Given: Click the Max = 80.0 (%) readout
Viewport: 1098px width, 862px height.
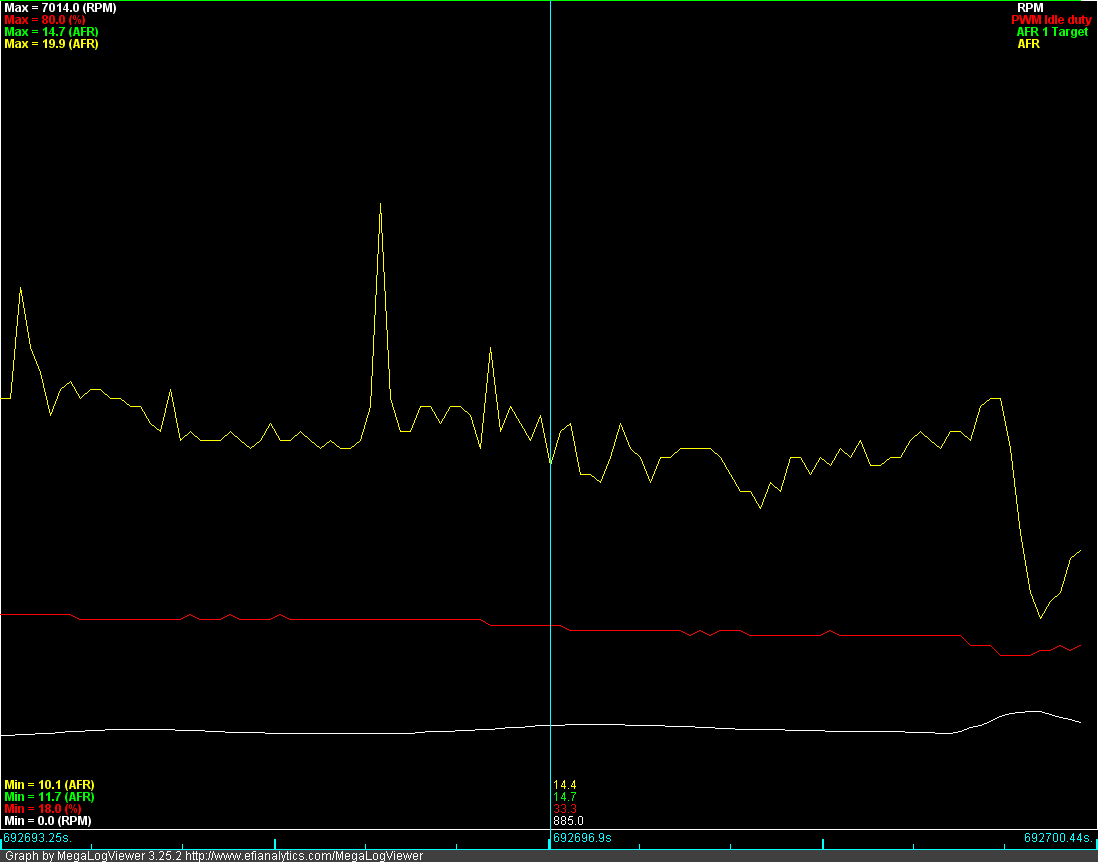Looking at the screenshot, I should click(x=45, y=20).
